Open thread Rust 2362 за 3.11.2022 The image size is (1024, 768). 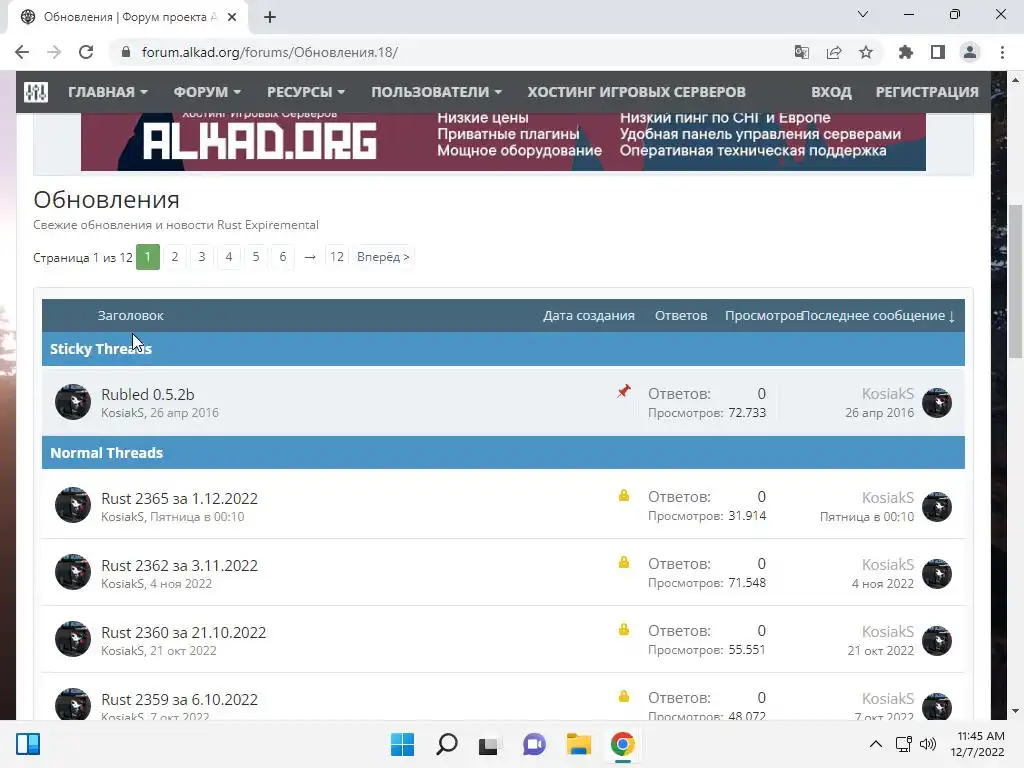click(179, 566)
